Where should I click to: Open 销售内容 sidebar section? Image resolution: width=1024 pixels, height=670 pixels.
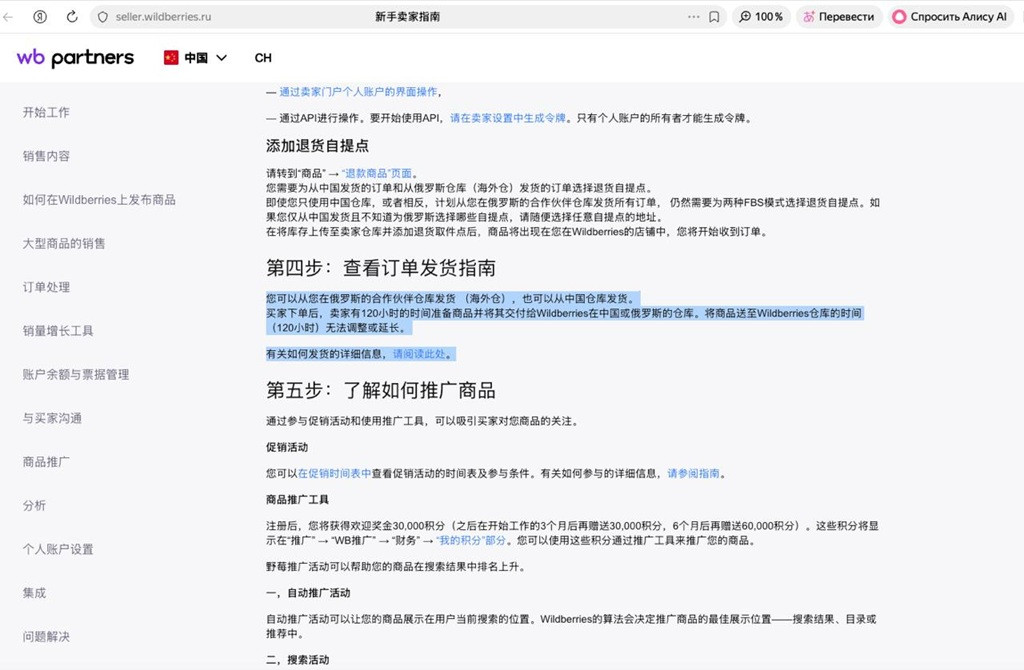[x=46, y=156]
